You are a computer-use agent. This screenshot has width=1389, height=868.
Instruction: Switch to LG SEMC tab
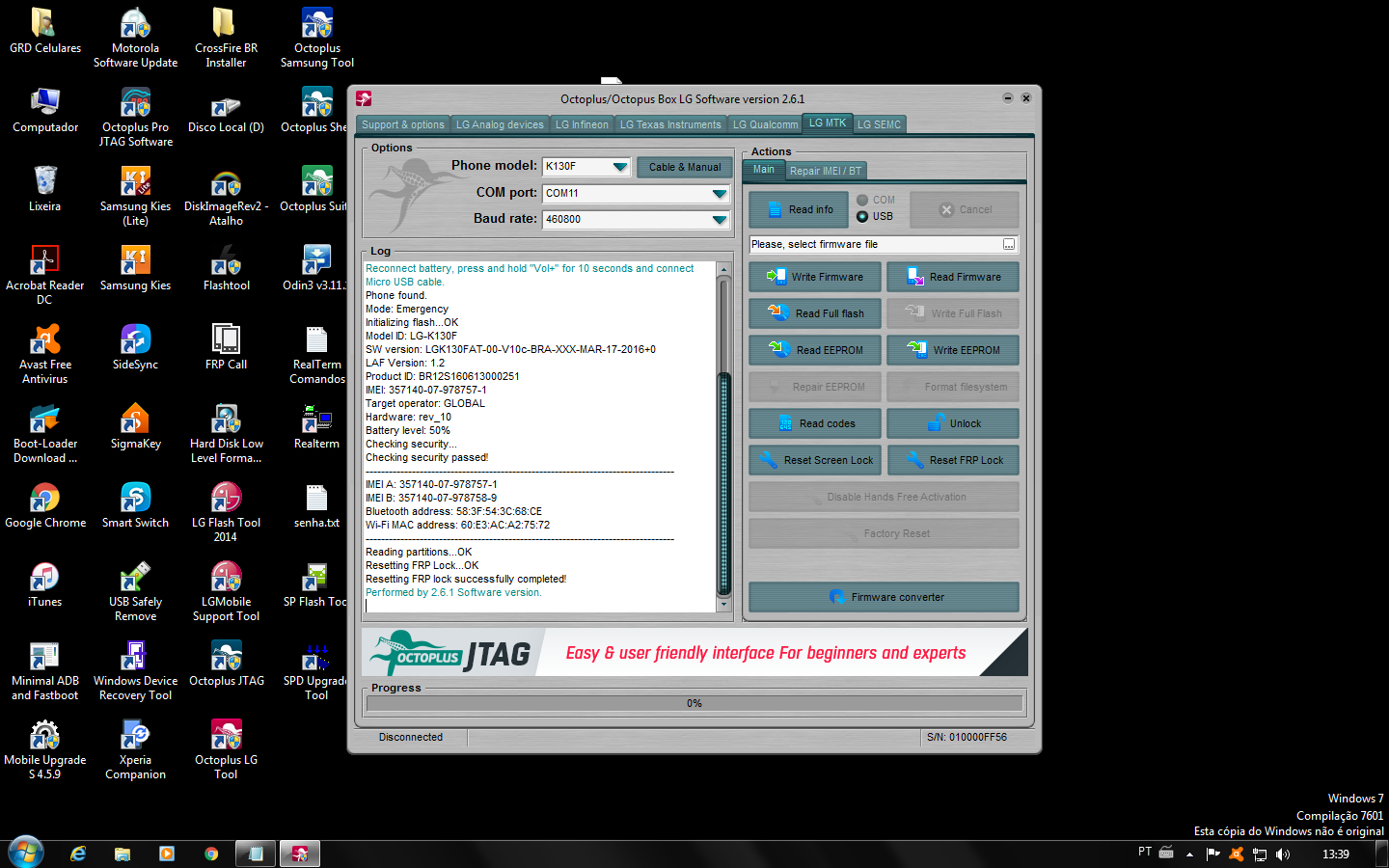(x=879, y=124)
